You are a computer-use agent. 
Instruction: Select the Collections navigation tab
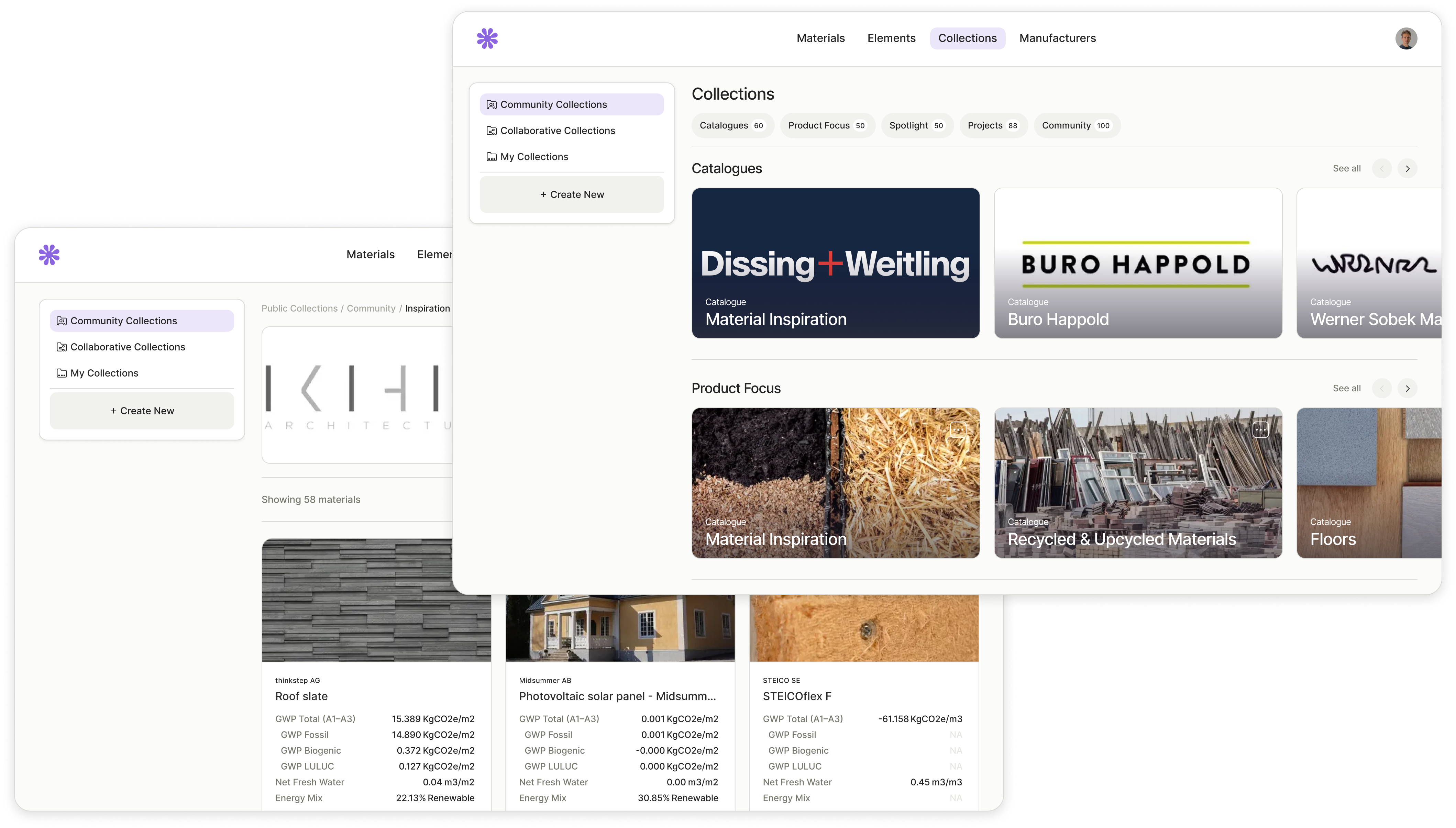point(967,38)
